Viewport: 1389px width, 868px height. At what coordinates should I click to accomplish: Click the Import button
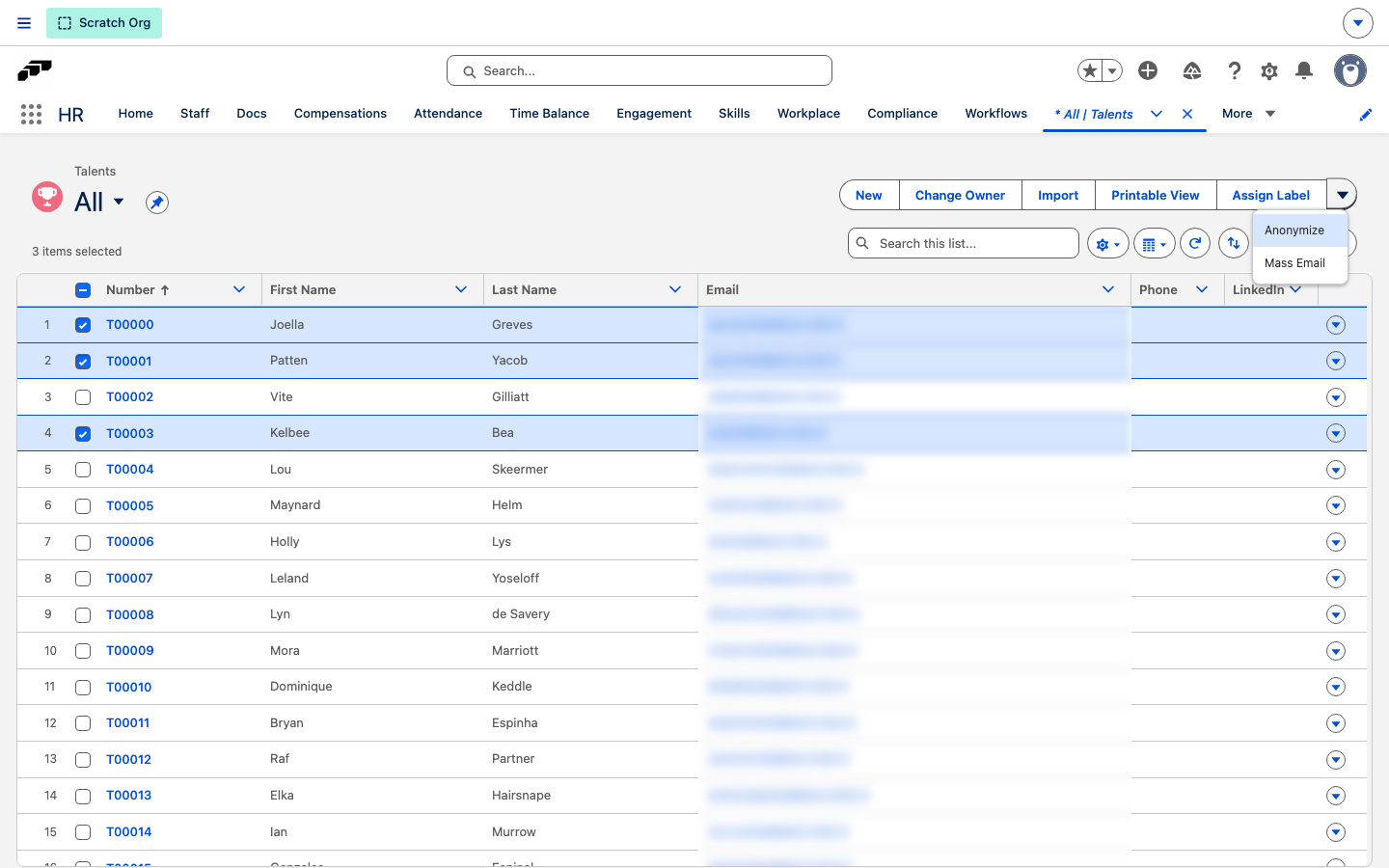pyautogui.click(x=1058, y=195)
